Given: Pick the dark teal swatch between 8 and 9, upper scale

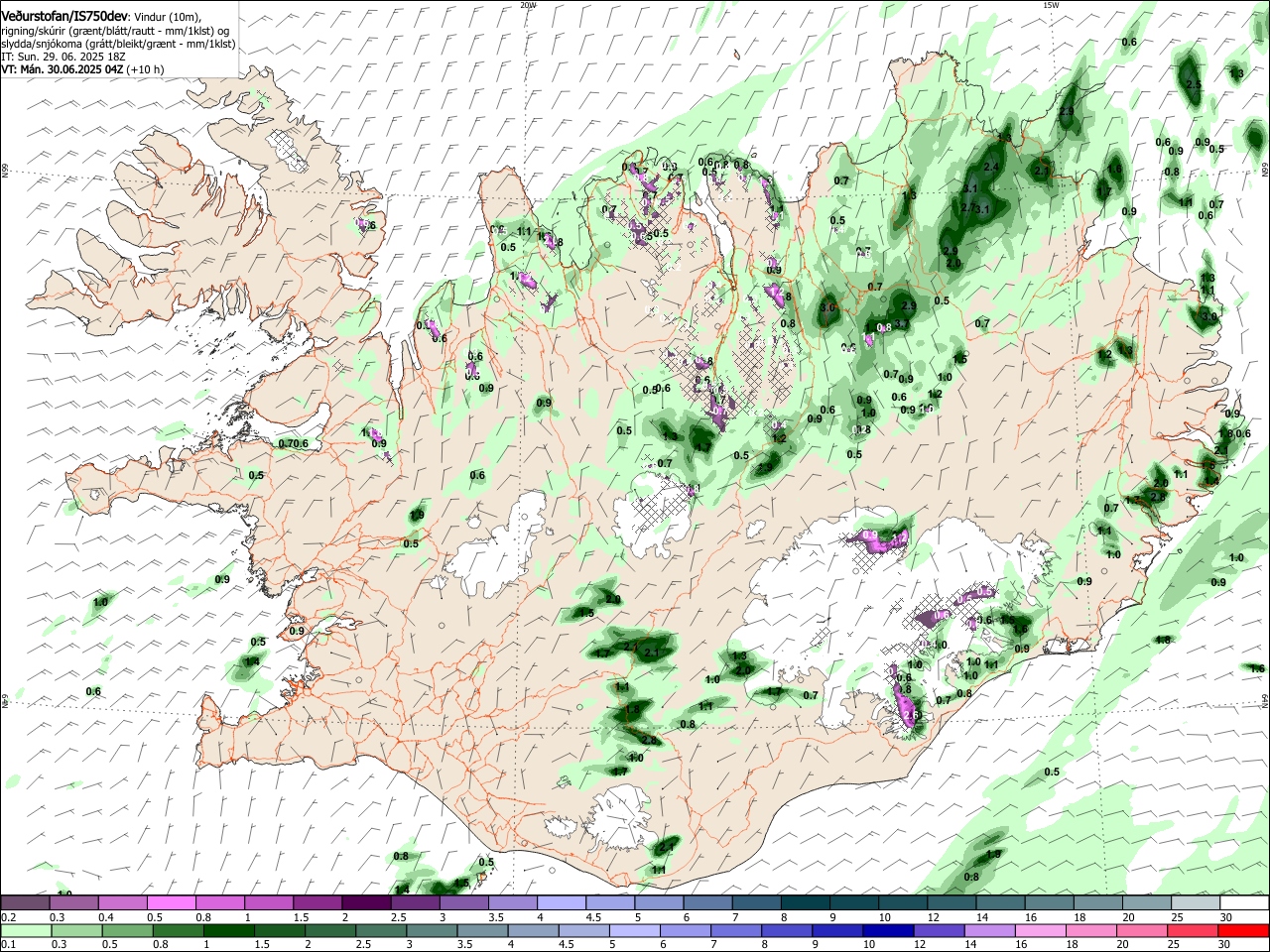Looking at the screenshot, I should (805, 902).
